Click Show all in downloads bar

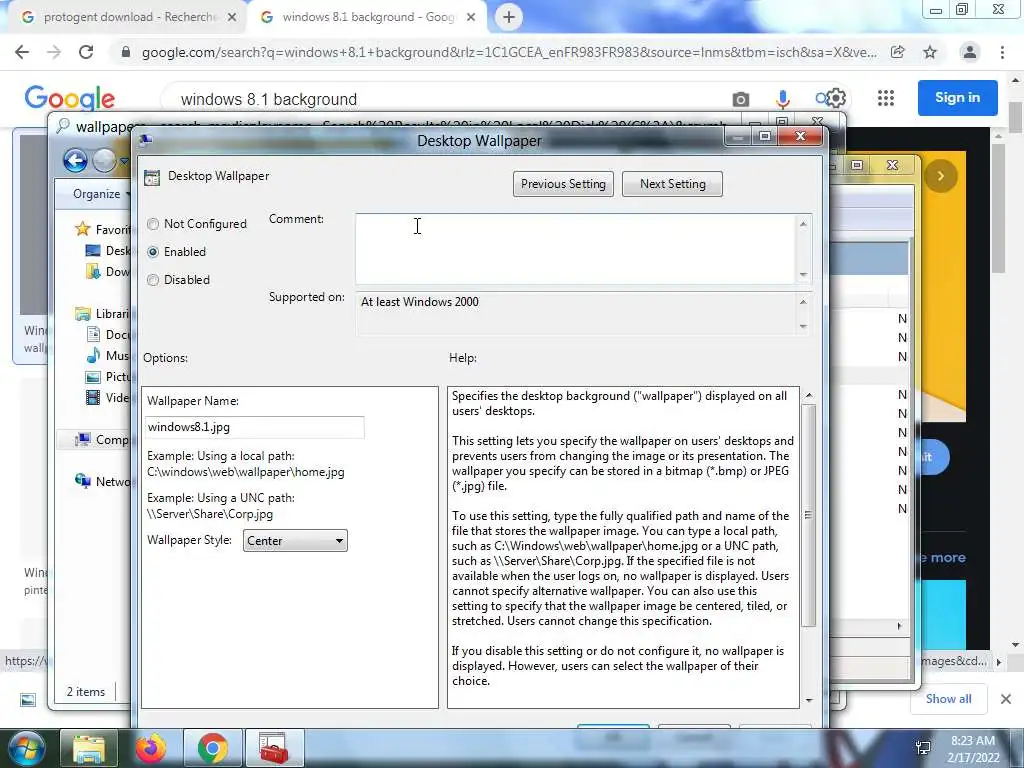point(948,699)
